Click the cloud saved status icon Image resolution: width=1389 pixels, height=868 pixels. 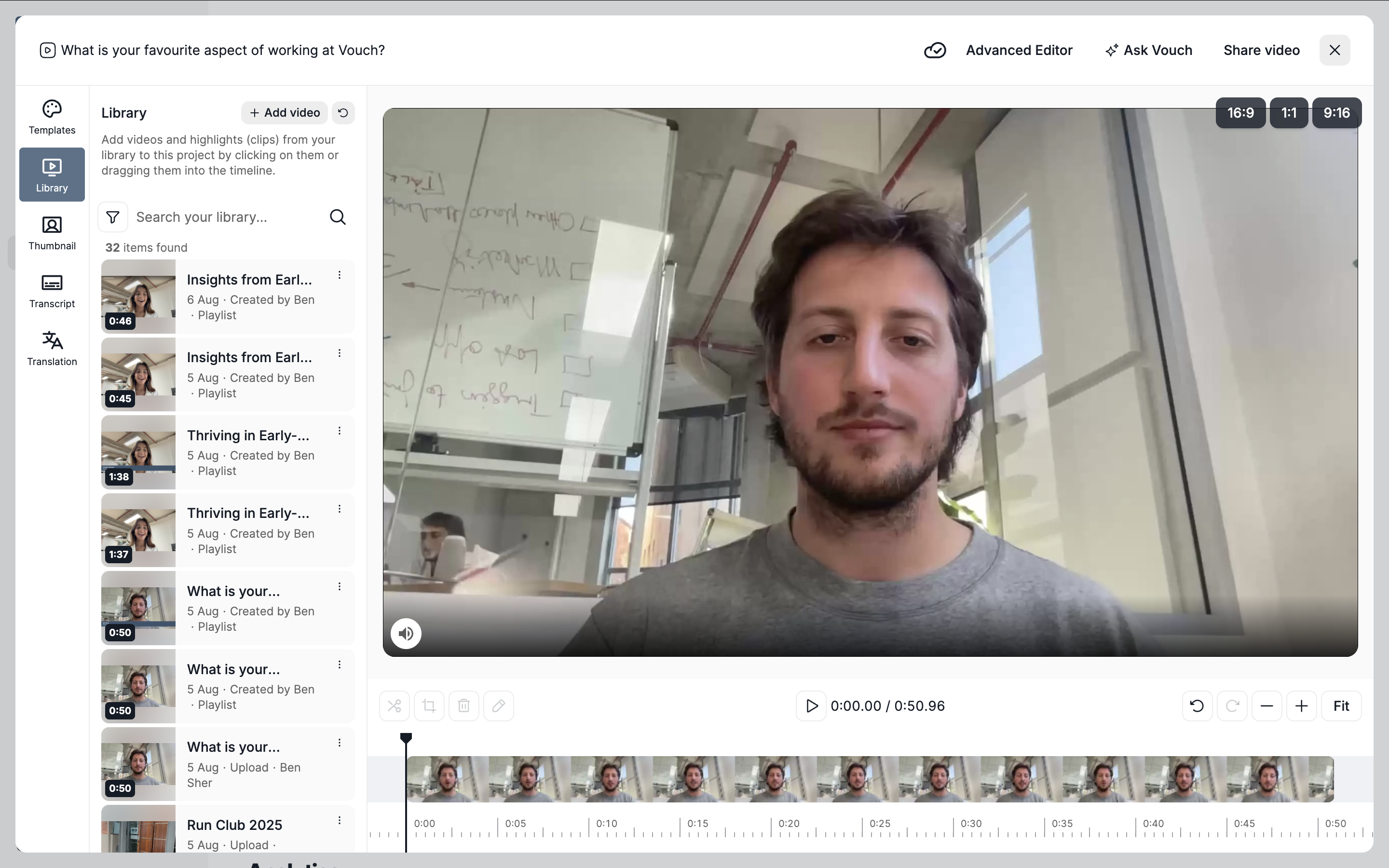(x=935, y=51)
